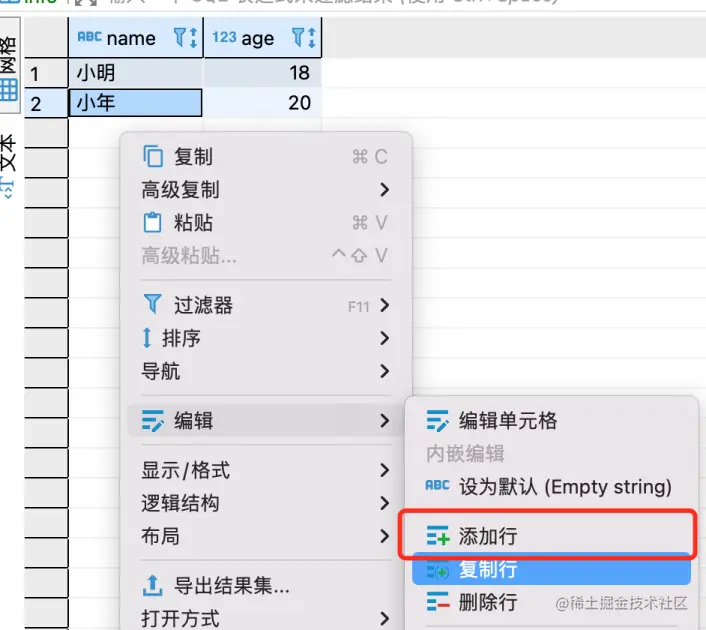Click the 123 type icon beside age
Viewport: 706px width, 630px height.
(224, 37)
